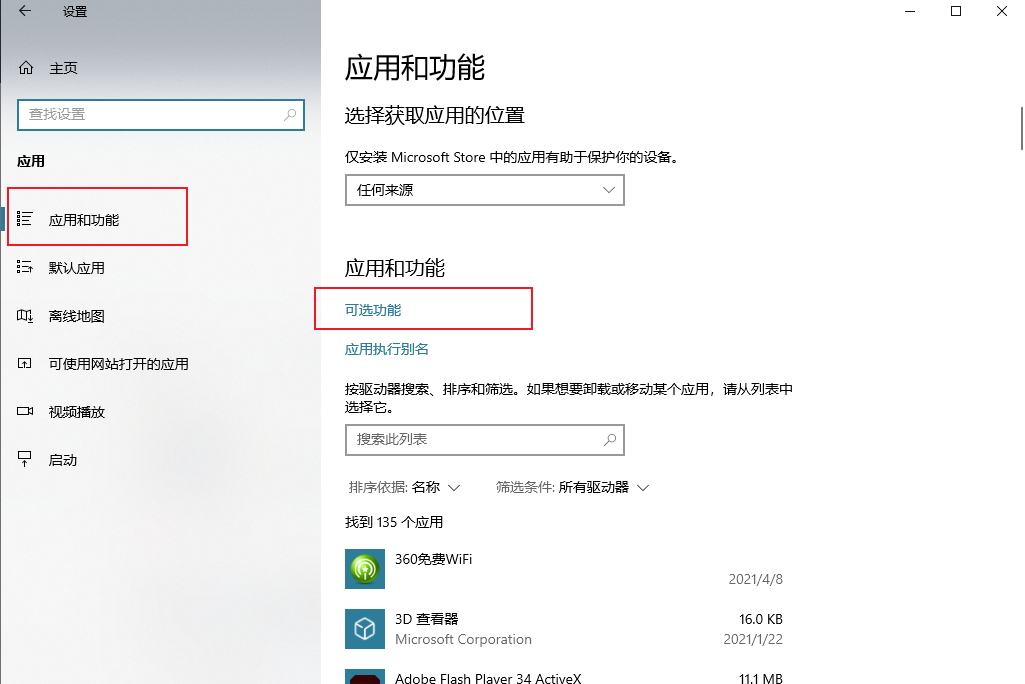This screenshot has width=1025, height=684.
Task: Click the 找到 135 个应用 count text
Action: click(394, 522)
